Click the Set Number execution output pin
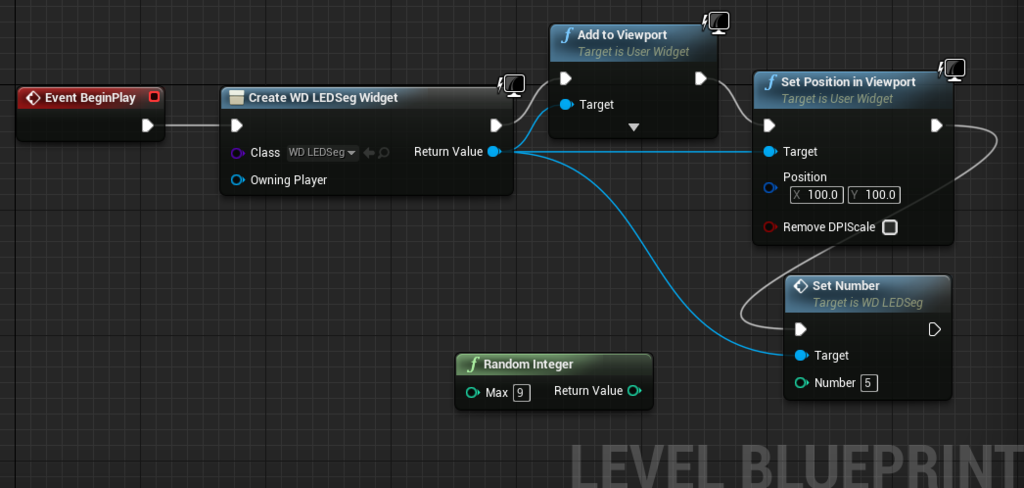 [x=935, y=329]
